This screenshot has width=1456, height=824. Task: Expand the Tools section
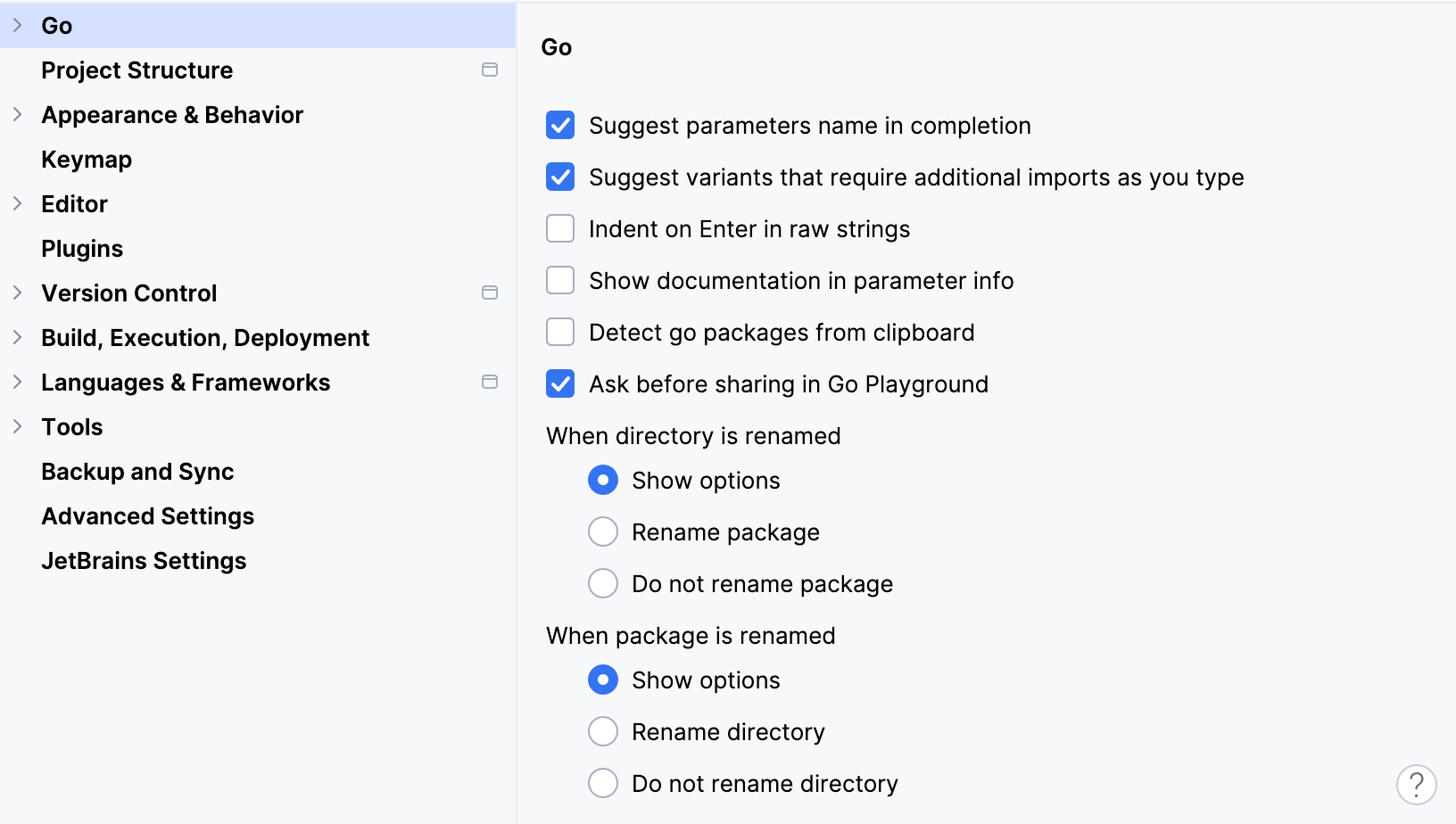tap(17, 426)
